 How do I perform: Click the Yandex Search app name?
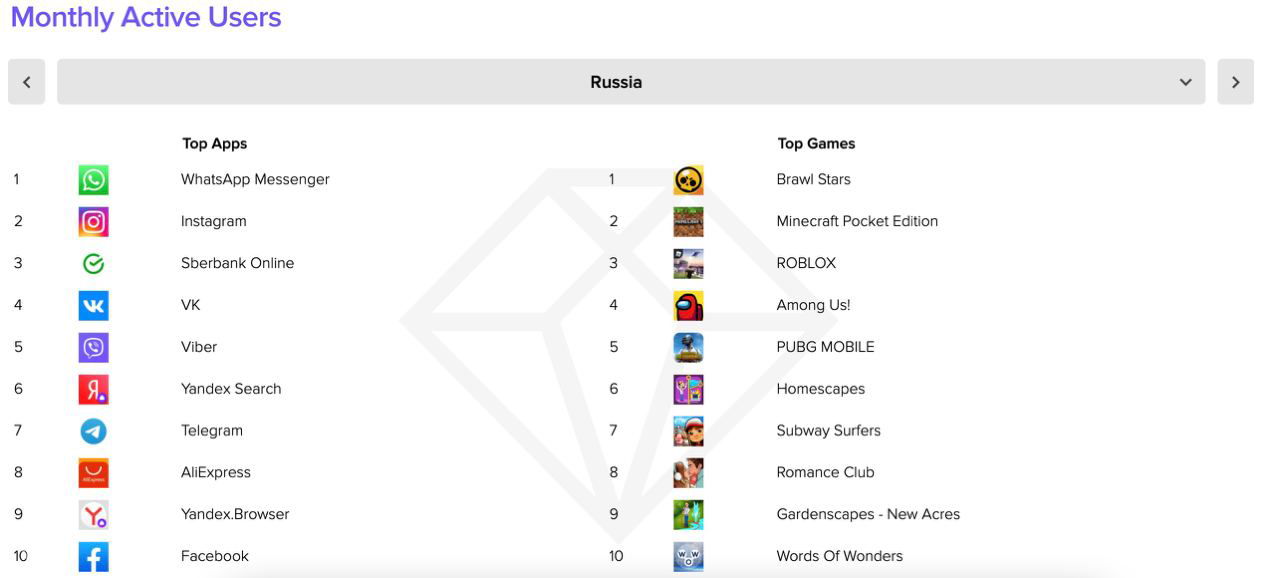(x=231, y=389)
